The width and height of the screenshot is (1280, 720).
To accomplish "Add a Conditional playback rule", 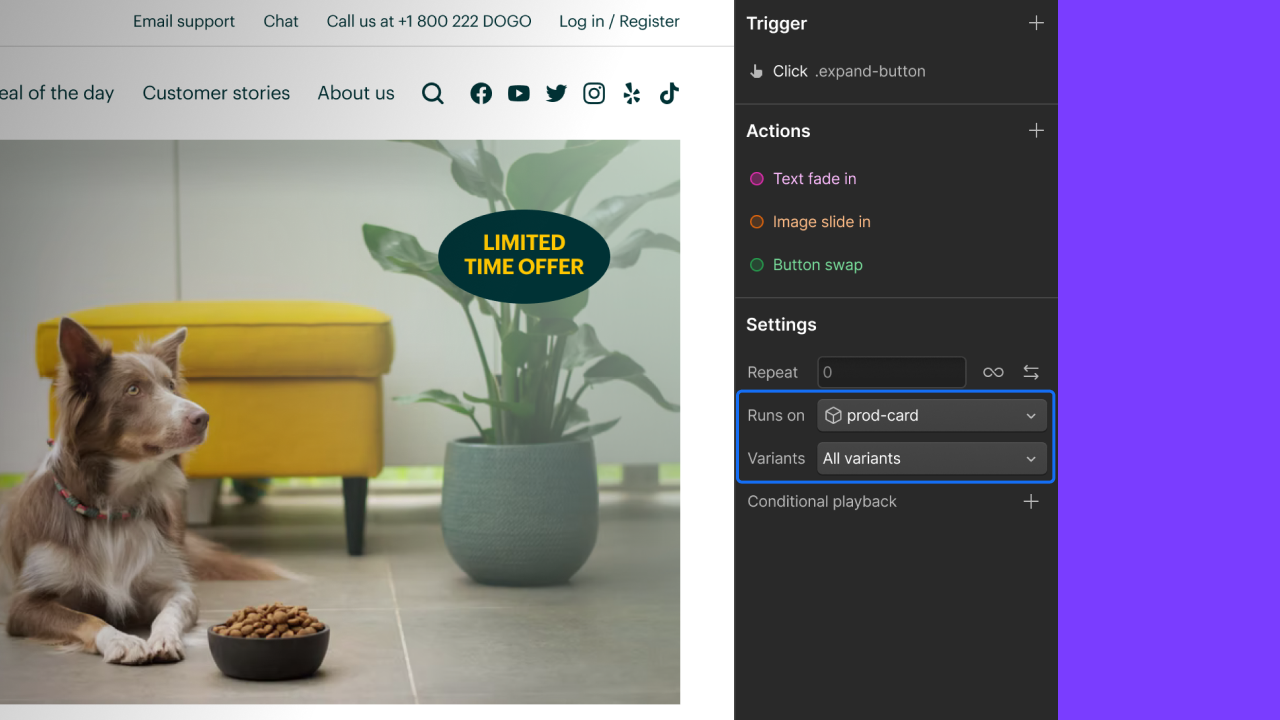I will [1031, 501].
